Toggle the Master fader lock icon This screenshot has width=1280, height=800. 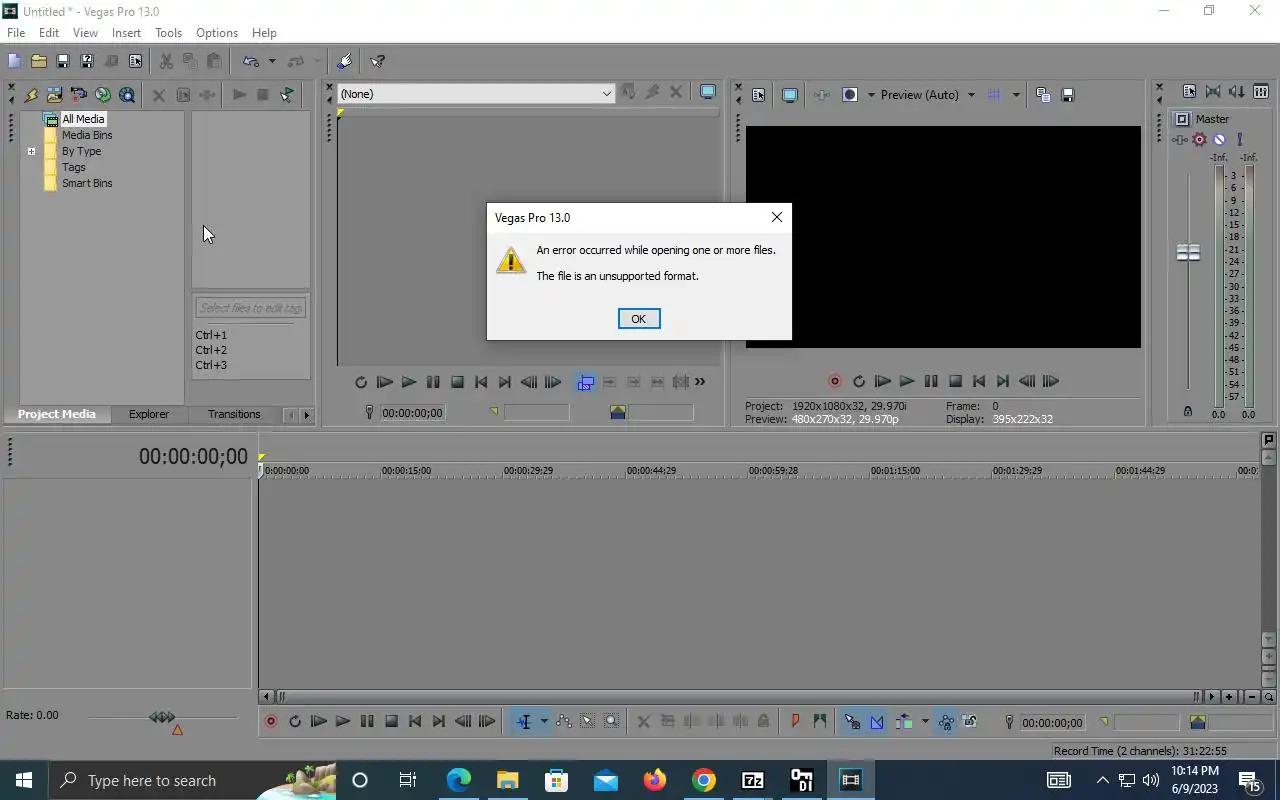click(x=1188, y=411)
